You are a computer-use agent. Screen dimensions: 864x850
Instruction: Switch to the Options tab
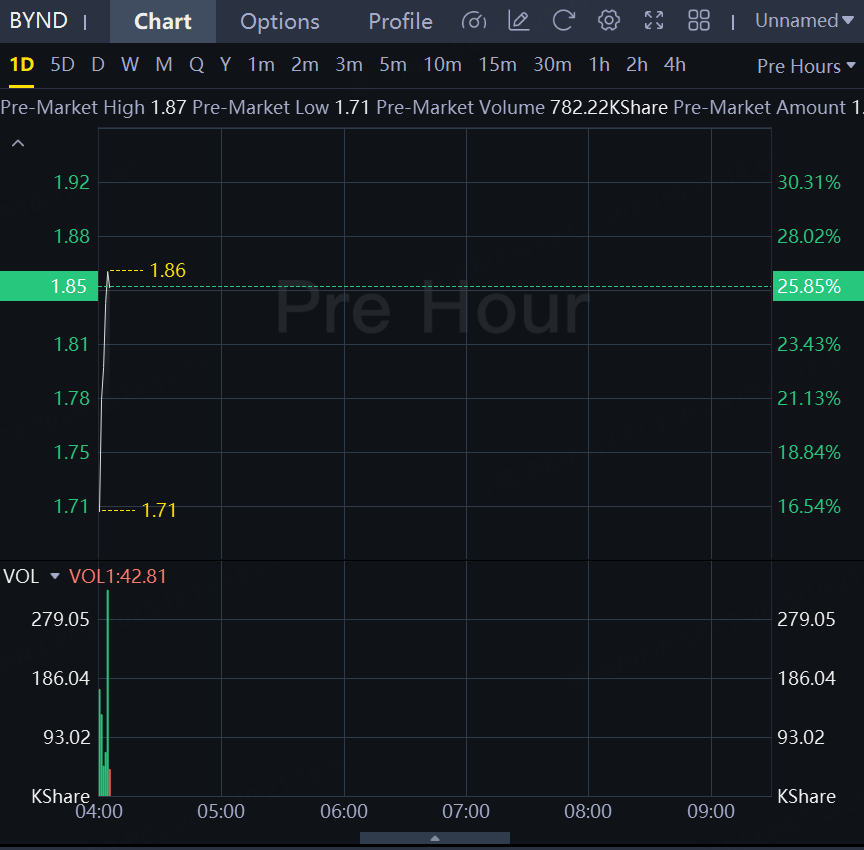[279, 21]
